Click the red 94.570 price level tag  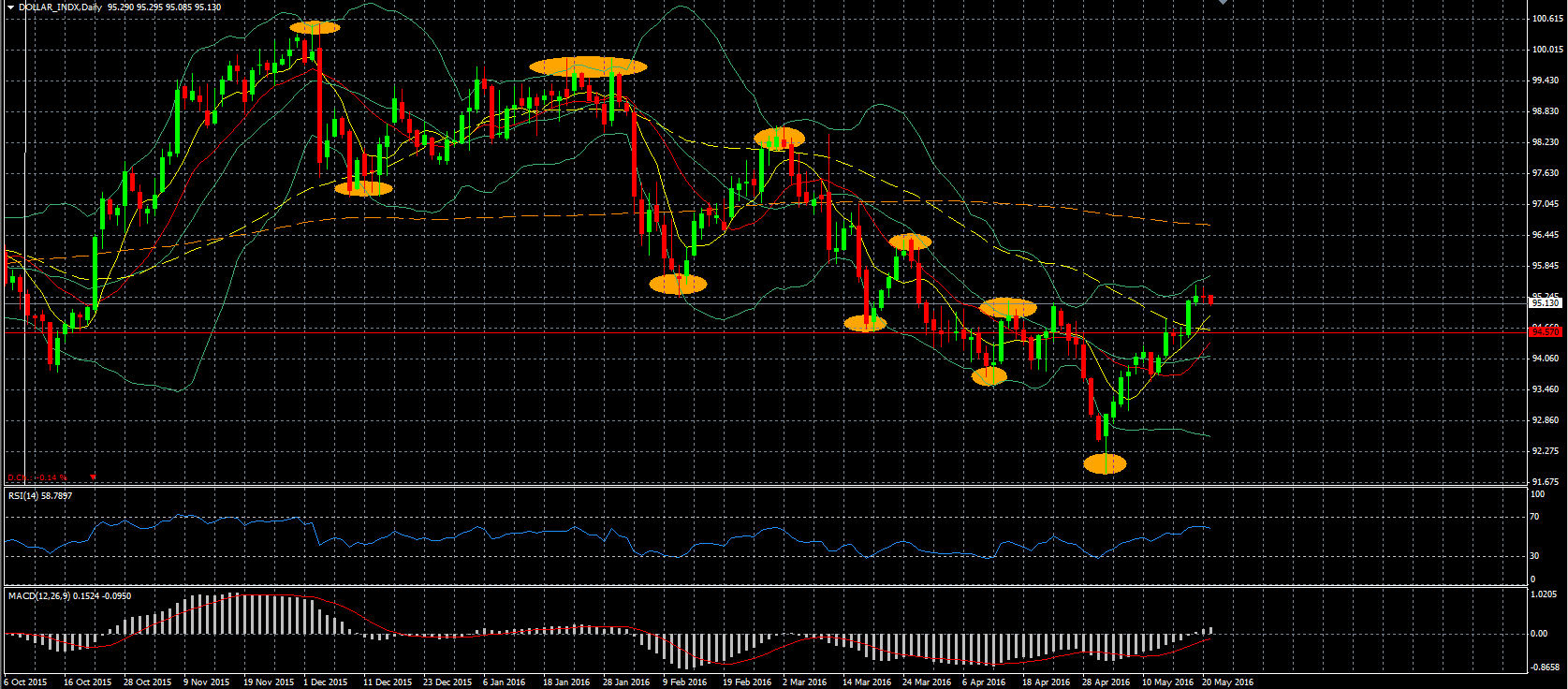pos(1545,331)
